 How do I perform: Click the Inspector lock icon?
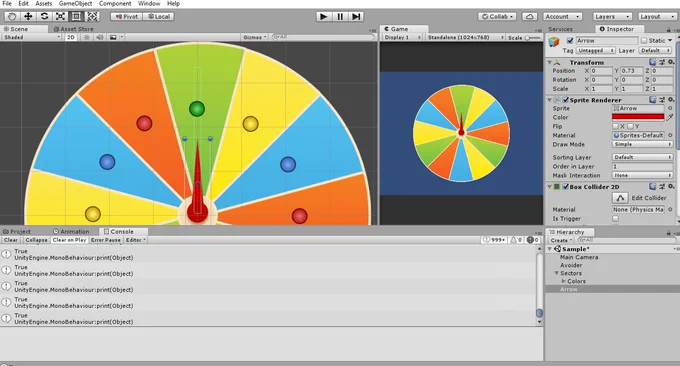click(x=669, y=29)
